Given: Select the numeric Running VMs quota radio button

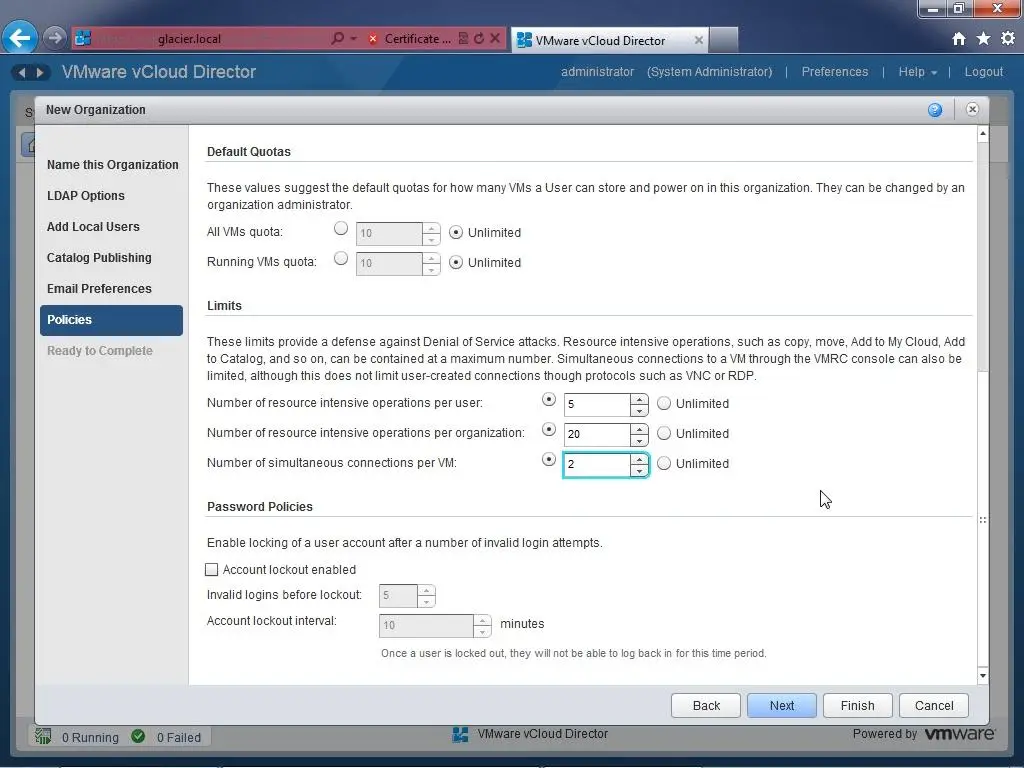Looking at the screenshot, I should 341,259.
